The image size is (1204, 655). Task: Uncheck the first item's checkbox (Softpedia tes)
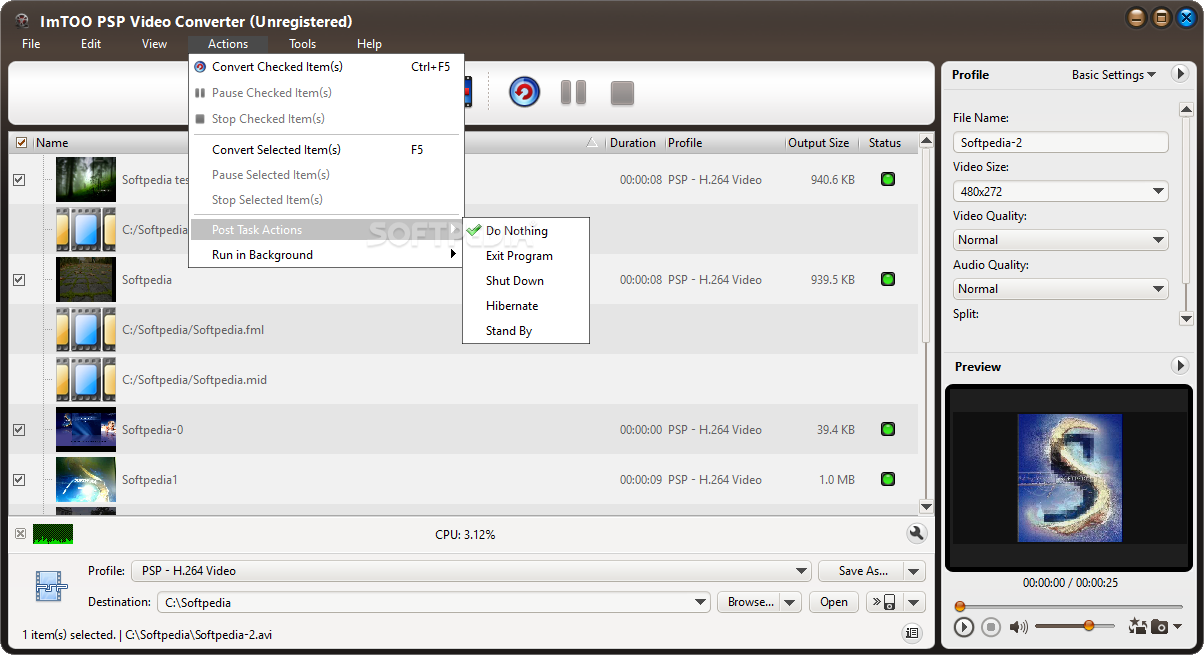[18, 180]
